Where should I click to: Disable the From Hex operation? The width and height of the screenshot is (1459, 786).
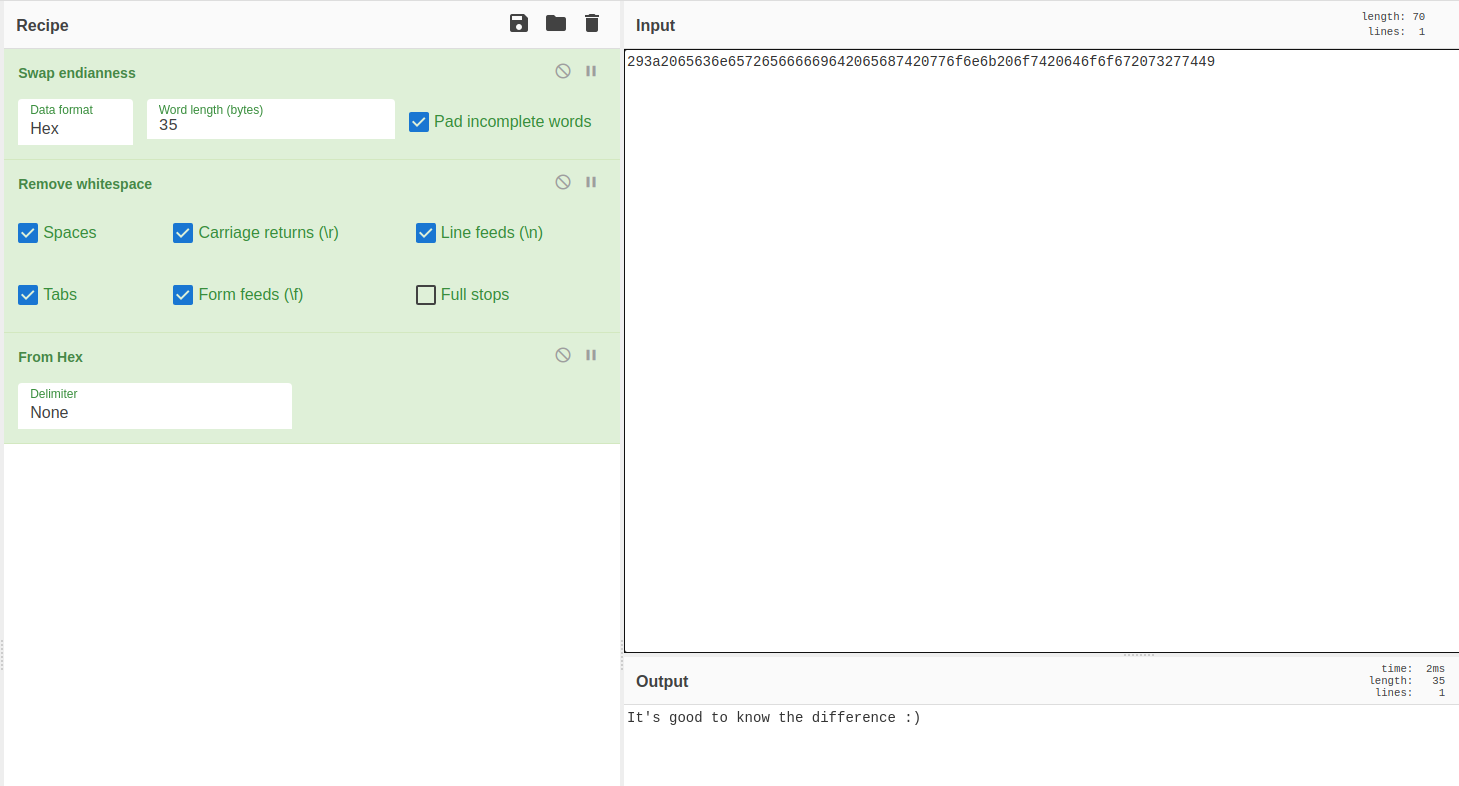click(x=563, y=355)
